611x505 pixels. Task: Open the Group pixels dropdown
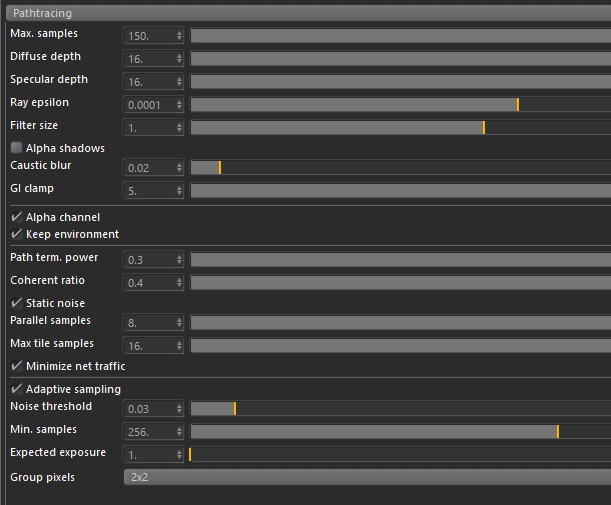click(x=366, y=477)
